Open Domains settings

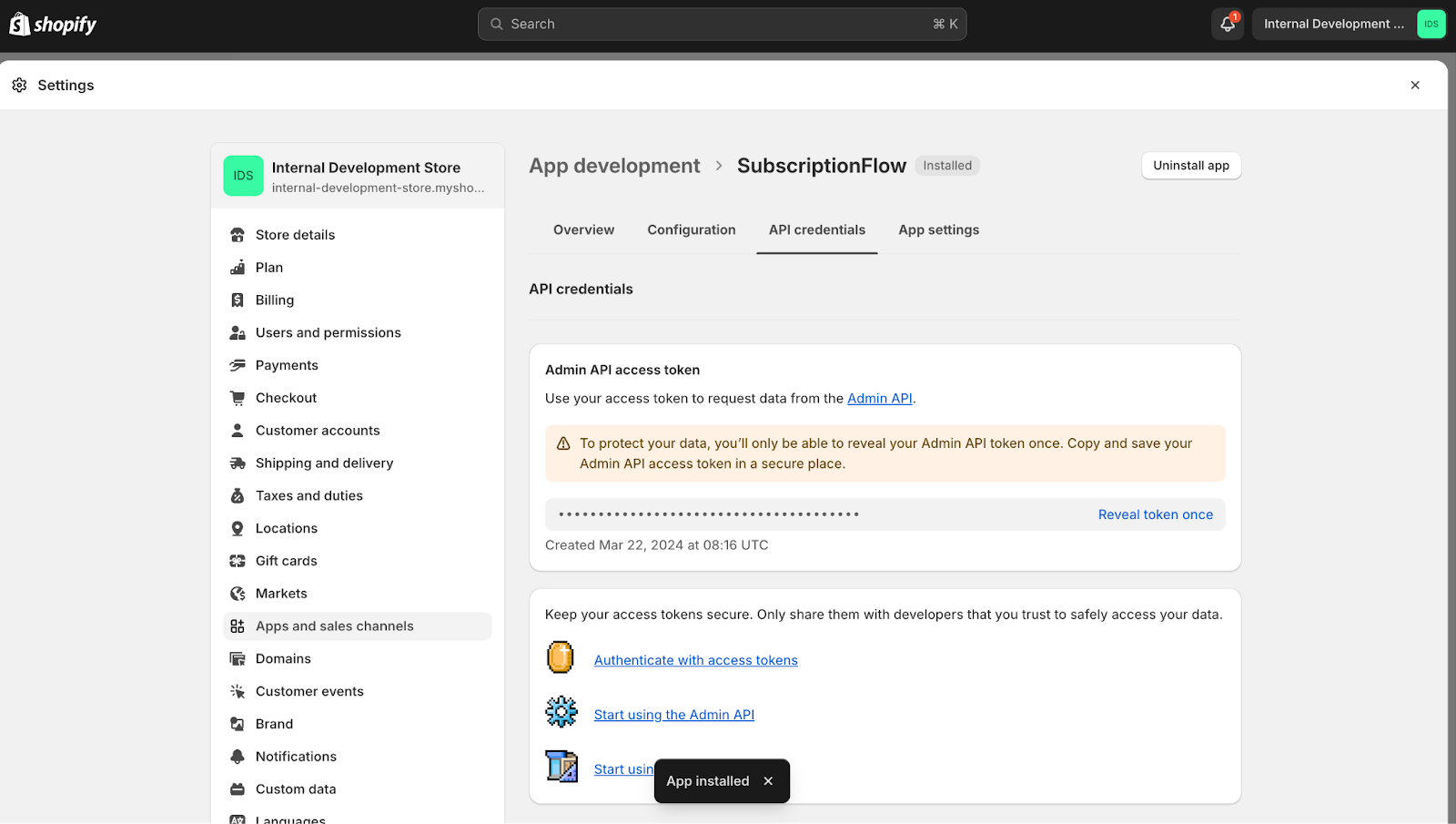click(358, 659)
